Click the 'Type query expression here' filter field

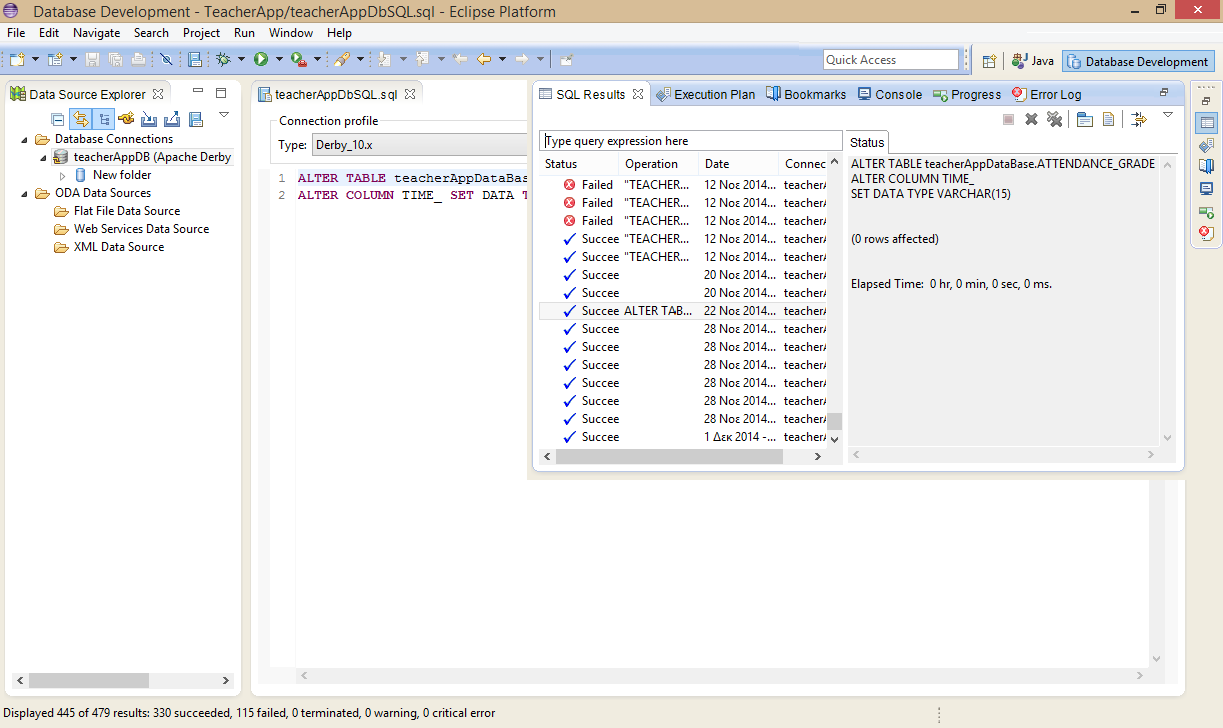tap(691, 141)
